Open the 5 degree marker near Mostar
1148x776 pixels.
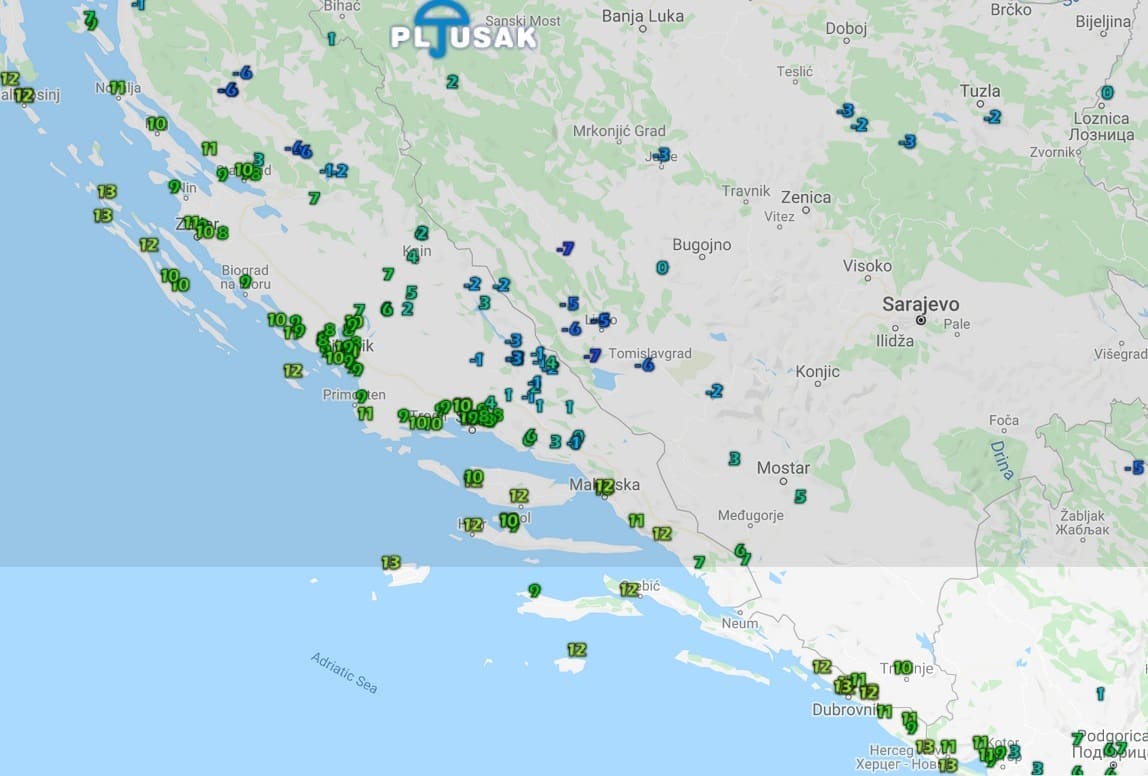click(x=800, y=496)
